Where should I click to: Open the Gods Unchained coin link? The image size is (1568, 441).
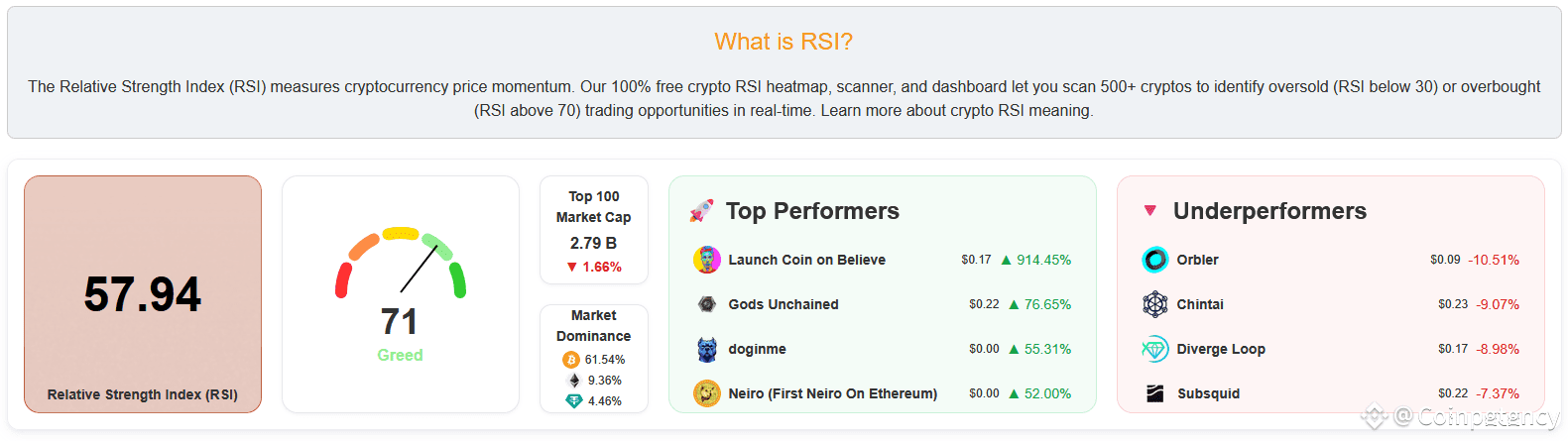pyautogui.click(x=783, y=304)
